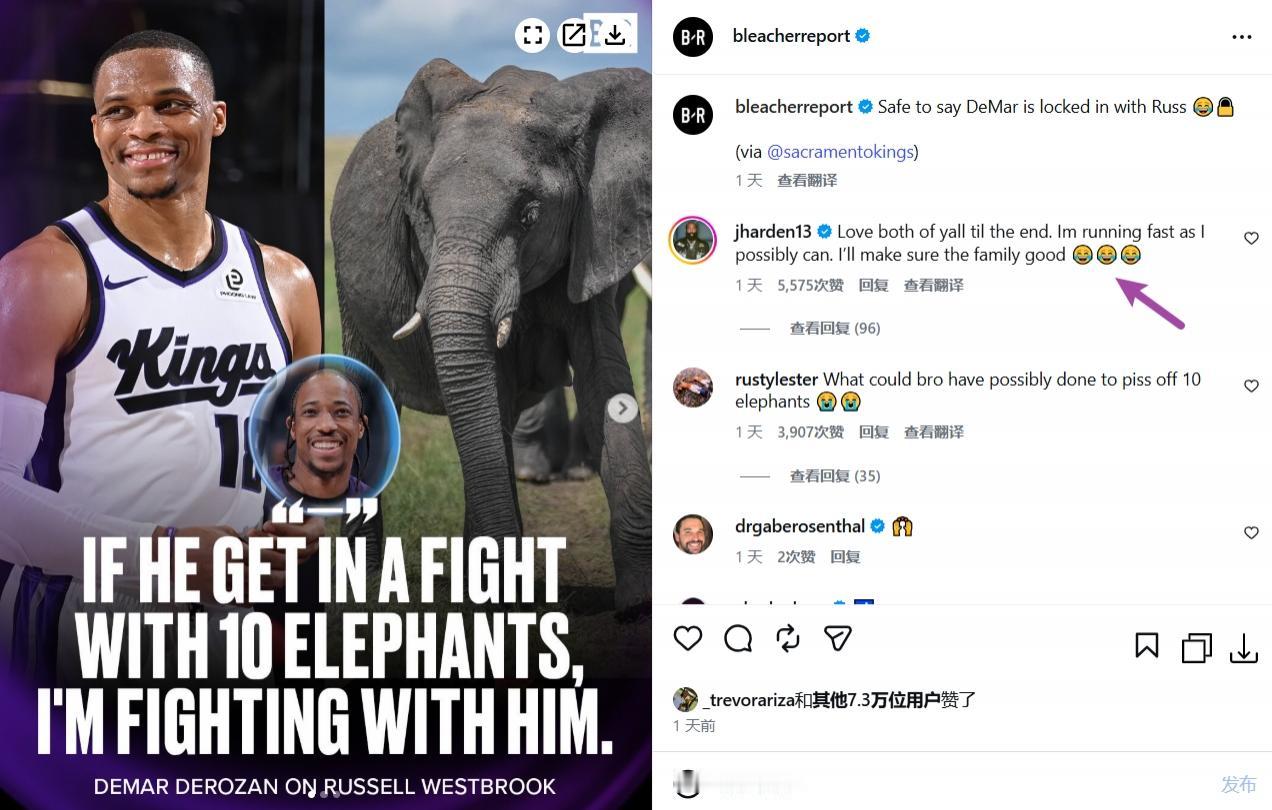Screen dimensions: 1272x810
Task: Like rustylester's comment
Action: 1251,386
